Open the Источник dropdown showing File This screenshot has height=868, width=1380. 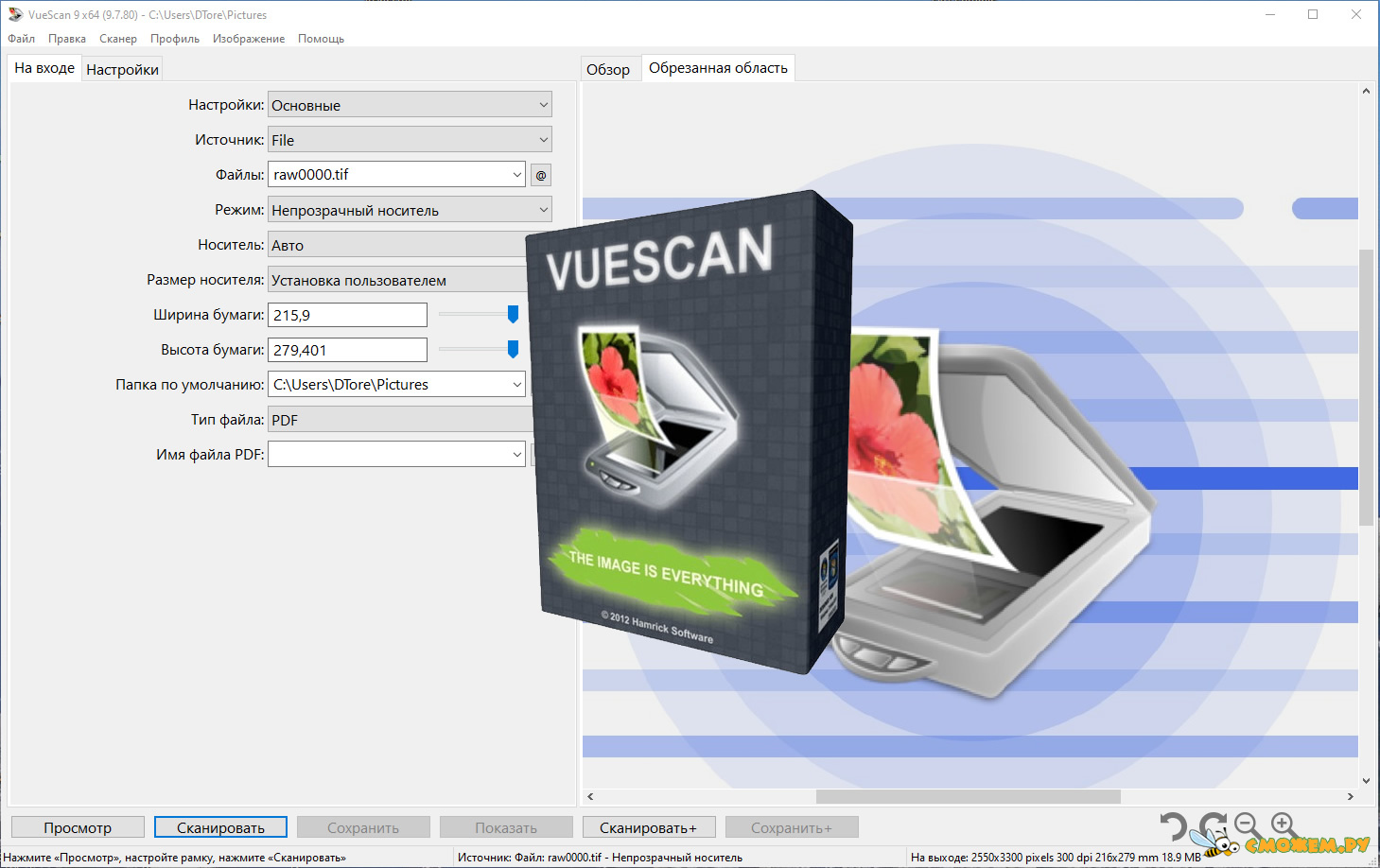coord(410,140)
